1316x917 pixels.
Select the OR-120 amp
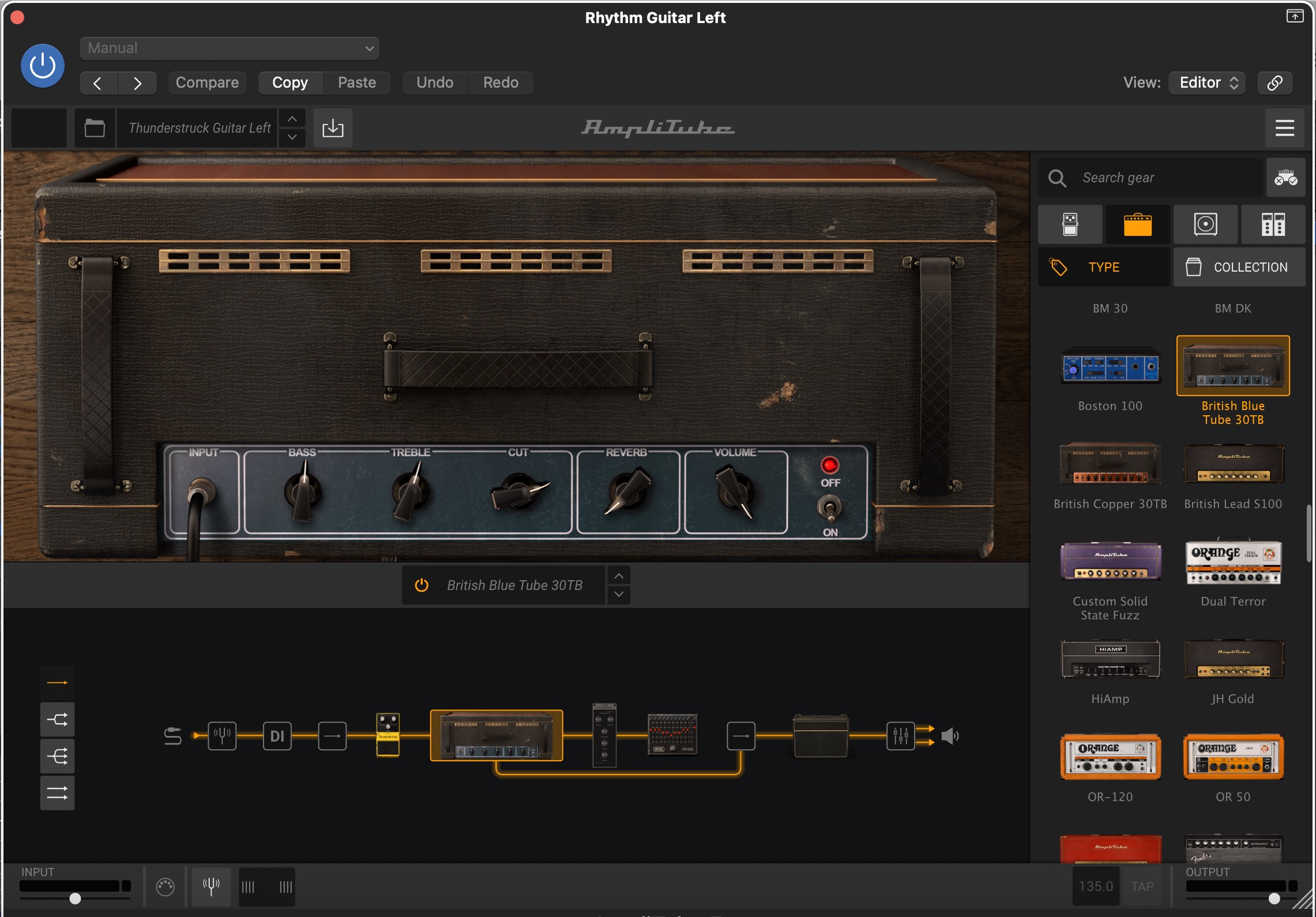1110,757
